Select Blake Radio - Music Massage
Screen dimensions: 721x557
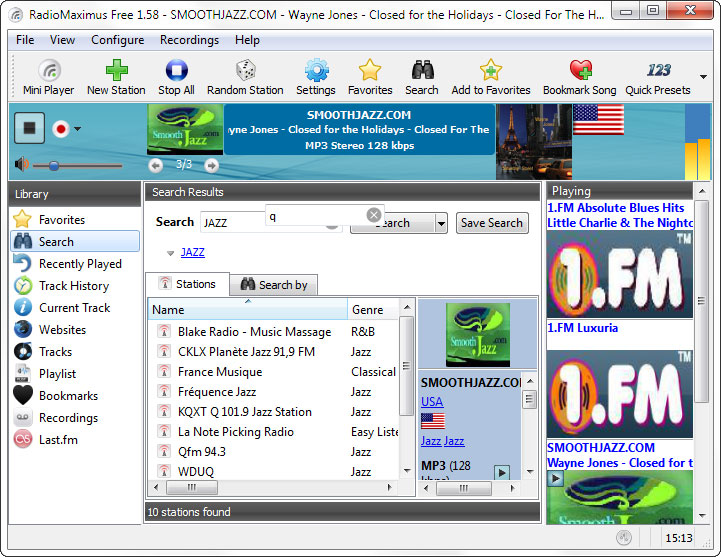click(x=274, y=332)
